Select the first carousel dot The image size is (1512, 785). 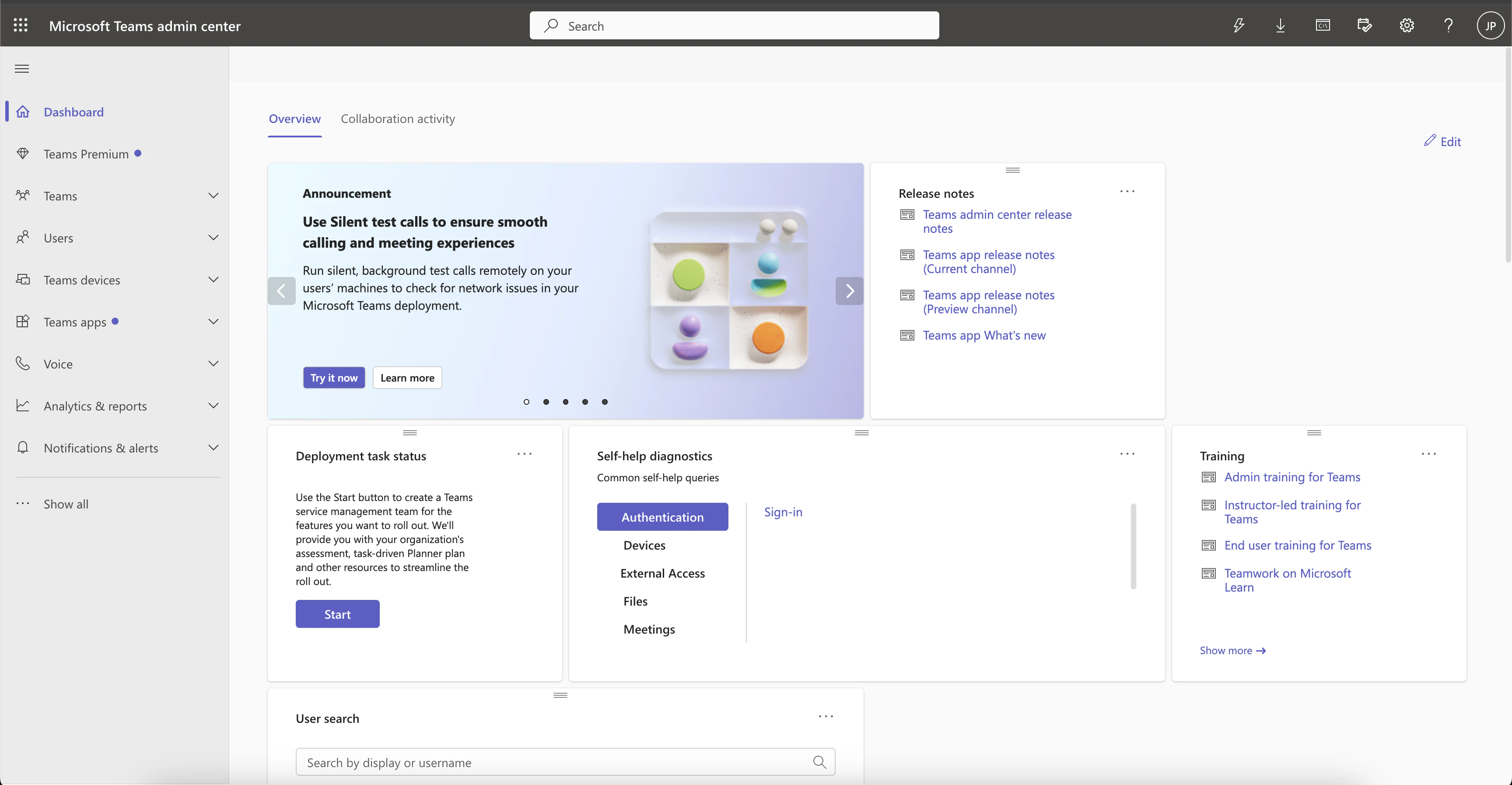(x=526, y=402)
